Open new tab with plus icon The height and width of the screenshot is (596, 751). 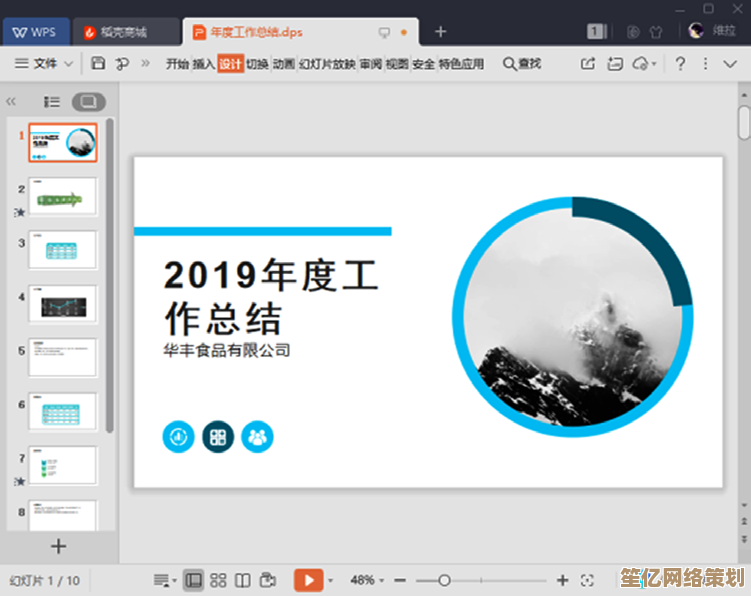click(440, 32)
